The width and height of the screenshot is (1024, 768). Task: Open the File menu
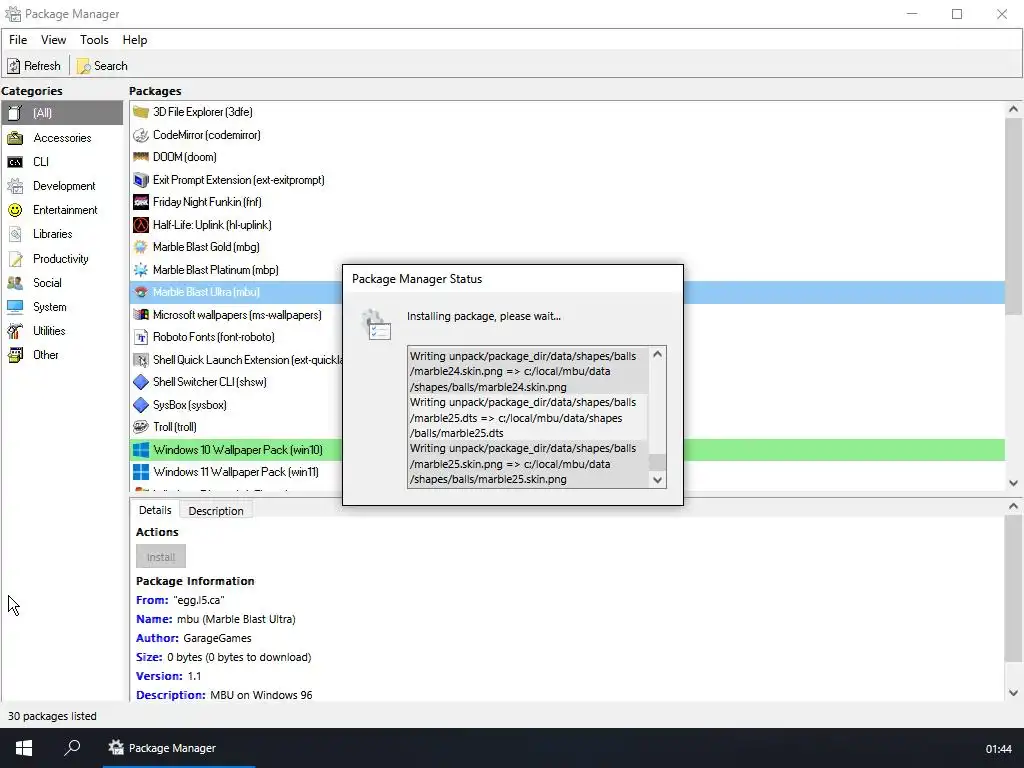[x=18, y=40]
